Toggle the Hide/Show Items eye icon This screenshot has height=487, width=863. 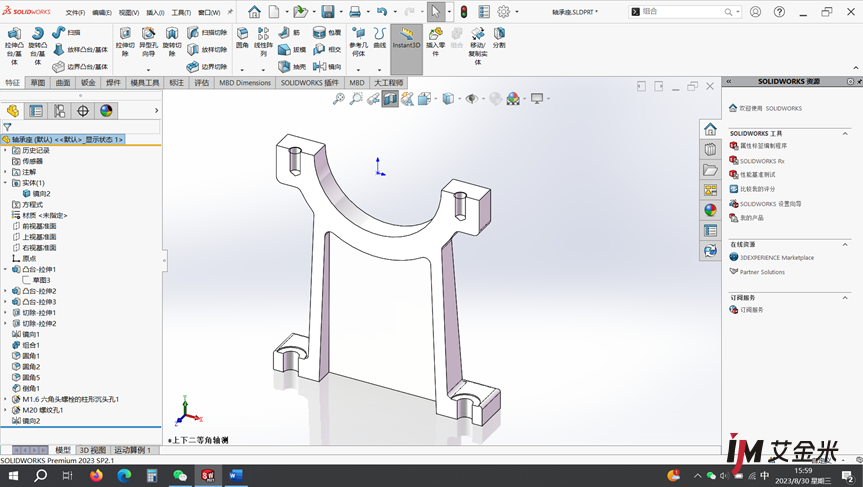point(472,99)
